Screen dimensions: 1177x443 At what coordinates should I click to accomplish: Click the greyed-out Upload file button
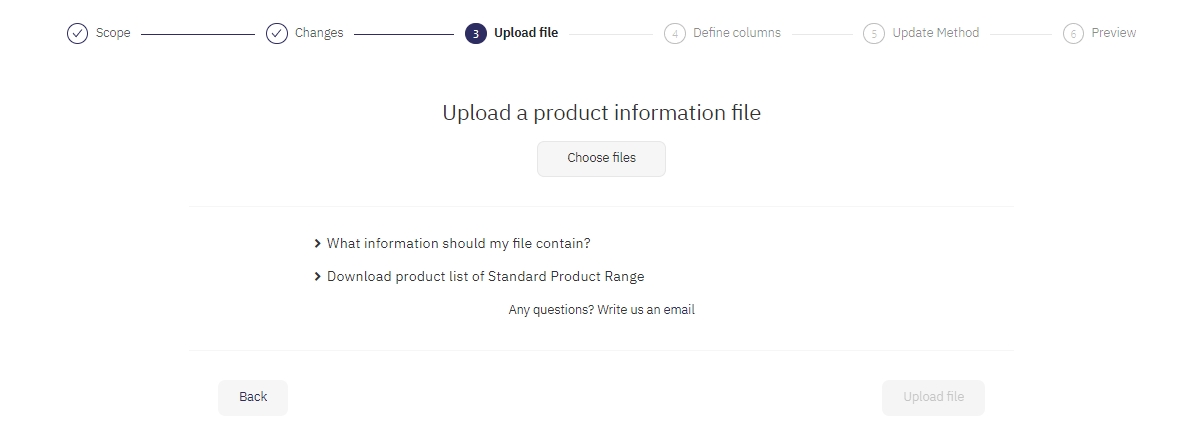[x=933, y=397]
